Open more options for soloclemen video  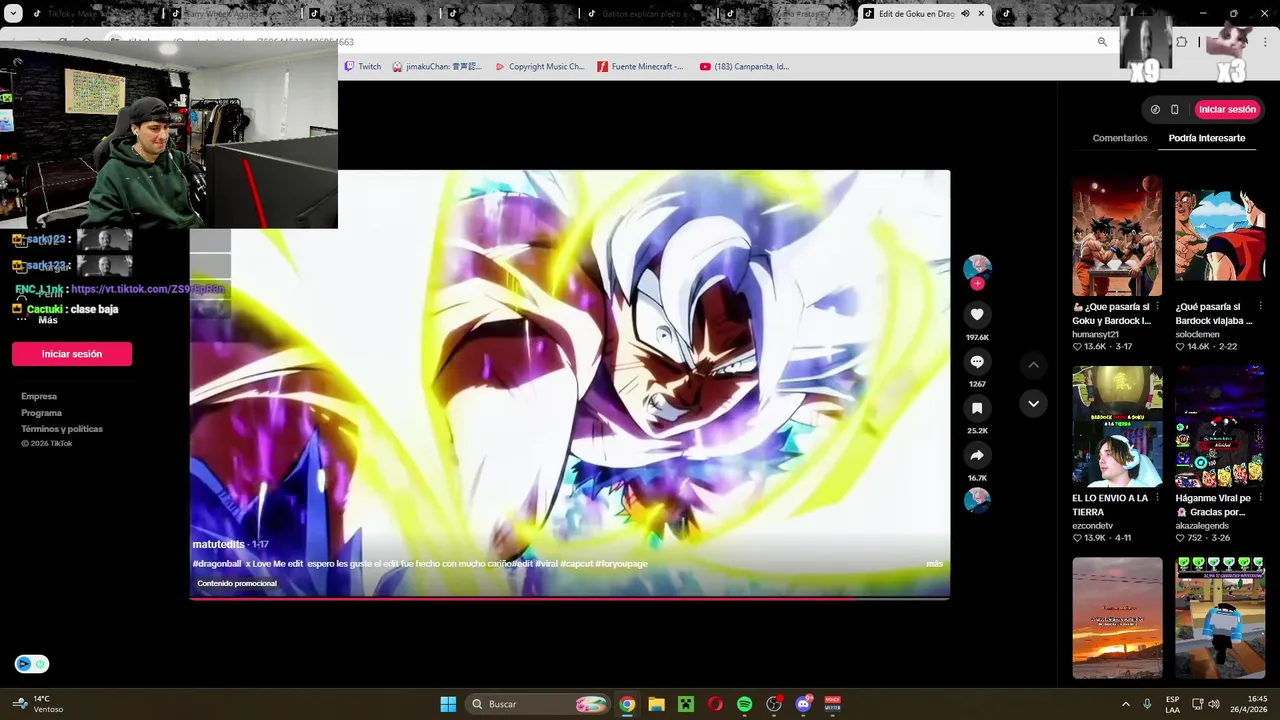(1259, 307)
